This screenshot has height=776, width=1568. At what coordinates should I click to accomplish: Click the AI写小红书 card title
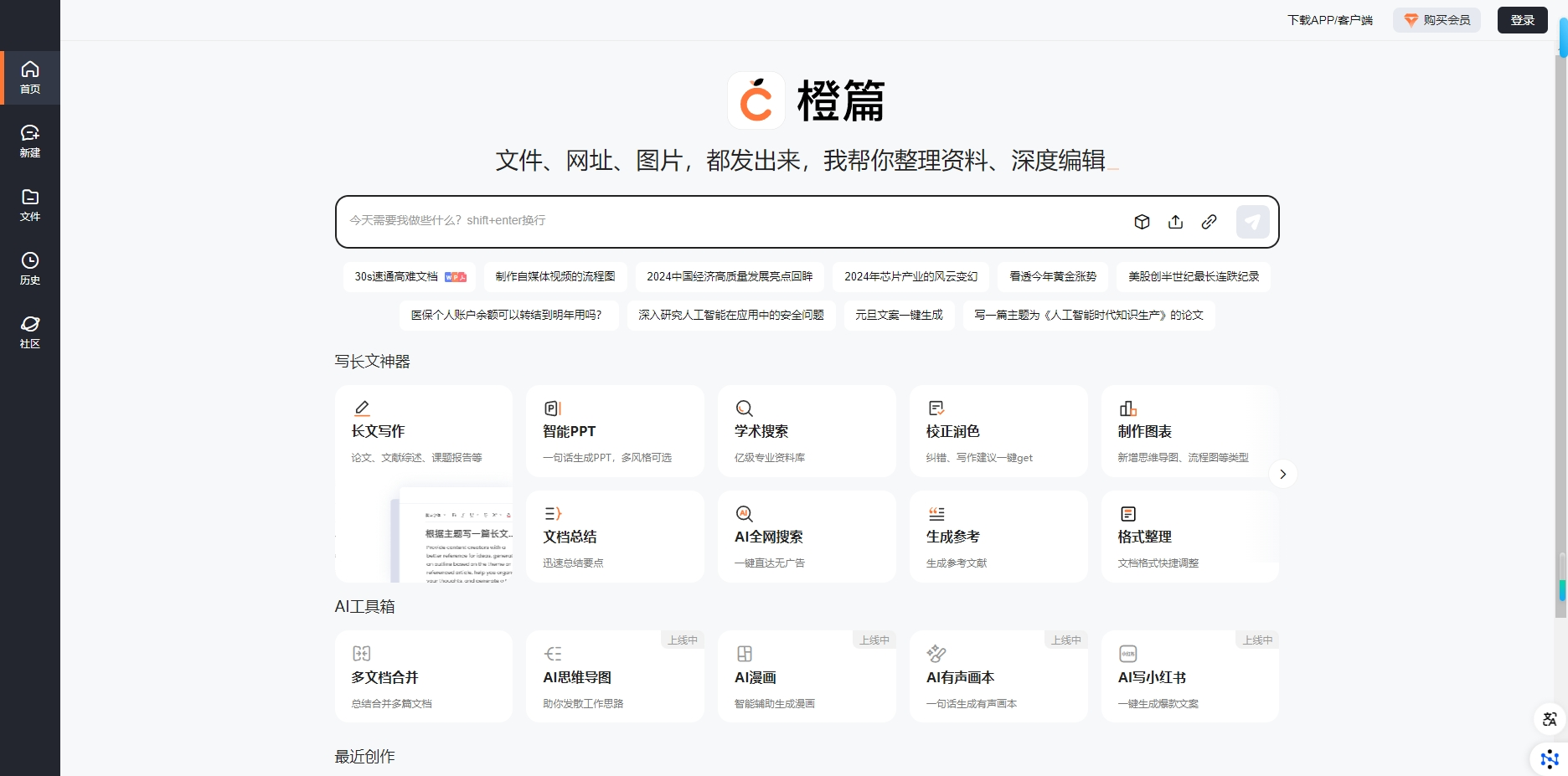[x=1153, y=677]
